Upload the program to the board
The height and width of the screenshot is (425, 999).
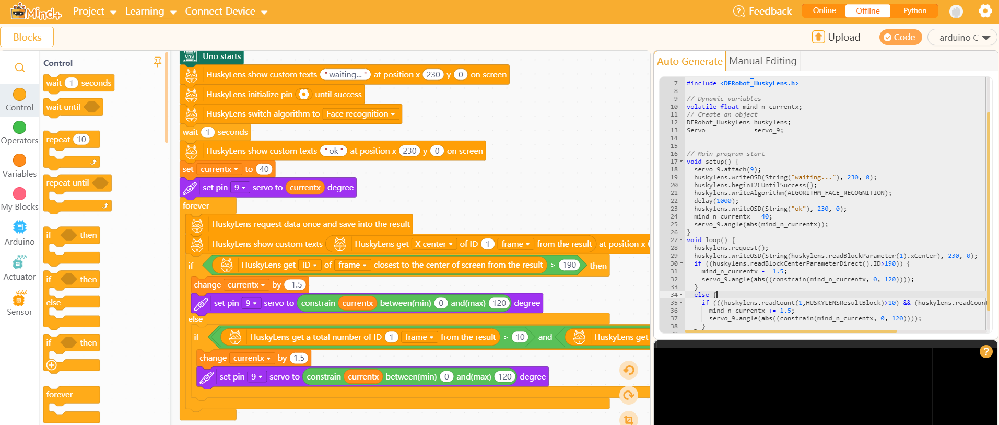tap(836, 37)
